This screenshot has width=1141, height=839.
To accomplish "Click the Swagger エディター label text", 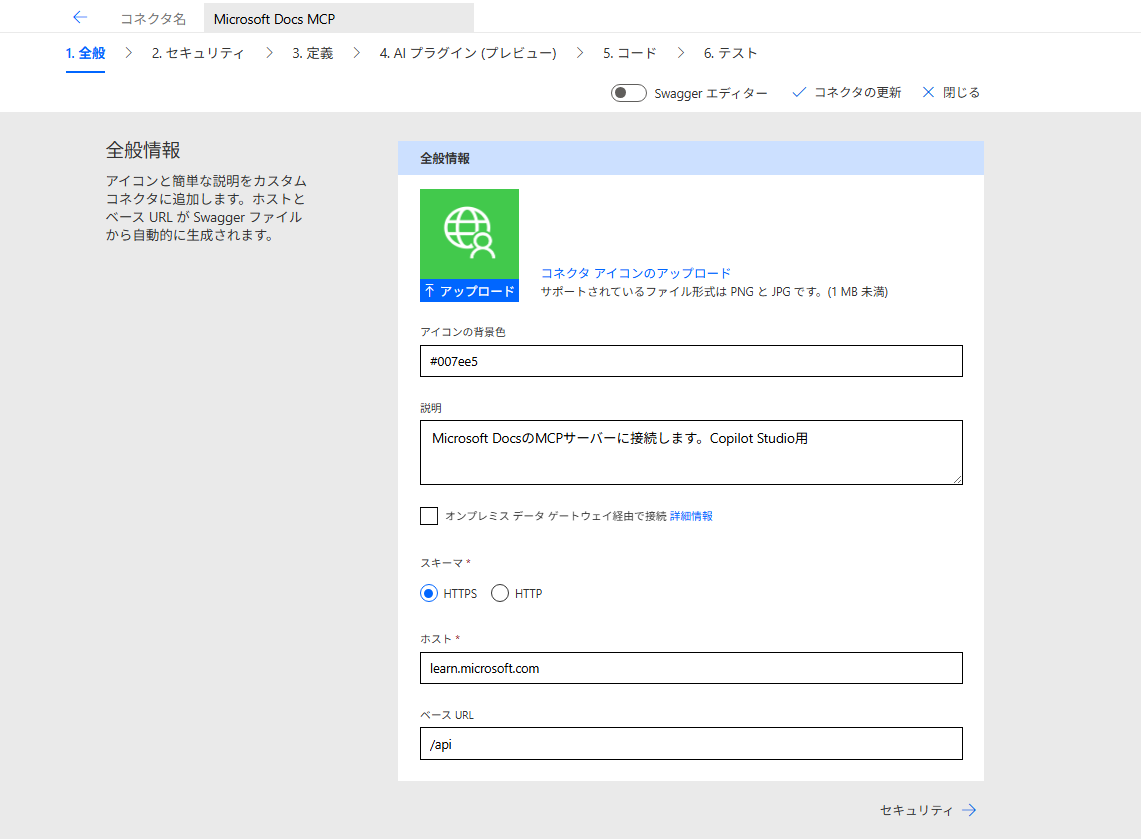I will [711, 93].
